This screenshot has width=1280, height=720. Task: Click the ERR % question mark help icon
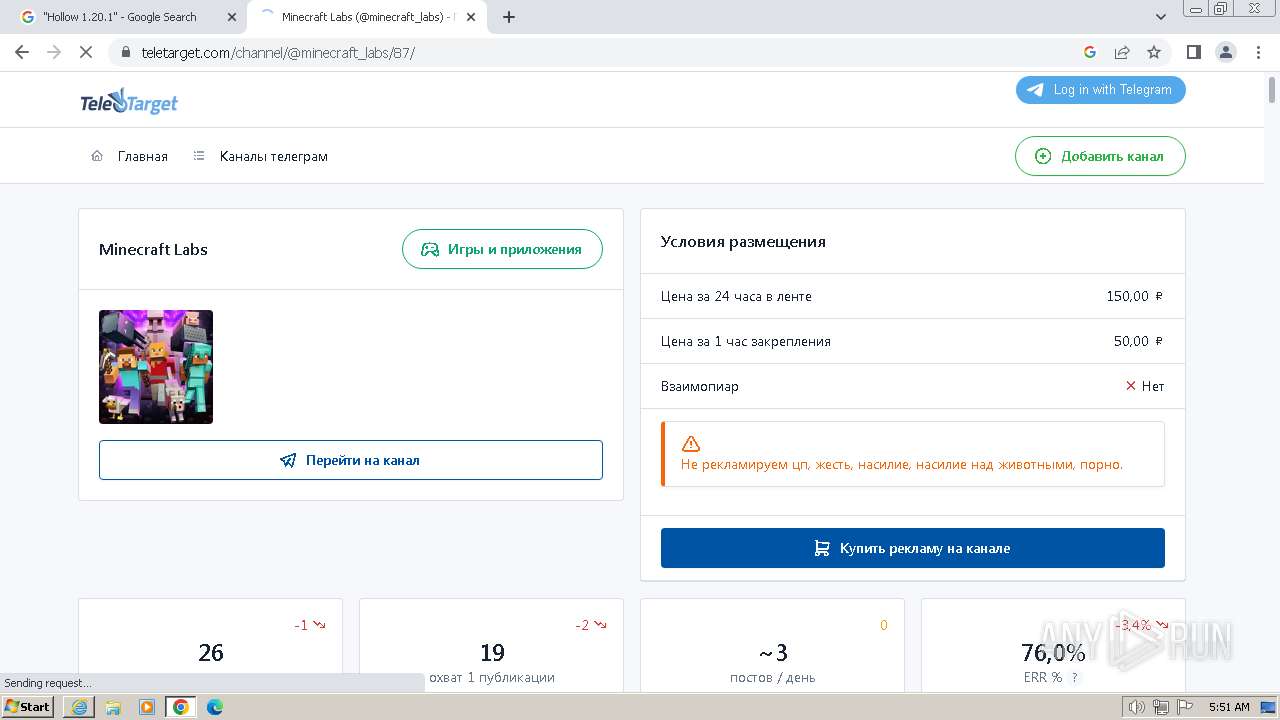(1075, 677)
